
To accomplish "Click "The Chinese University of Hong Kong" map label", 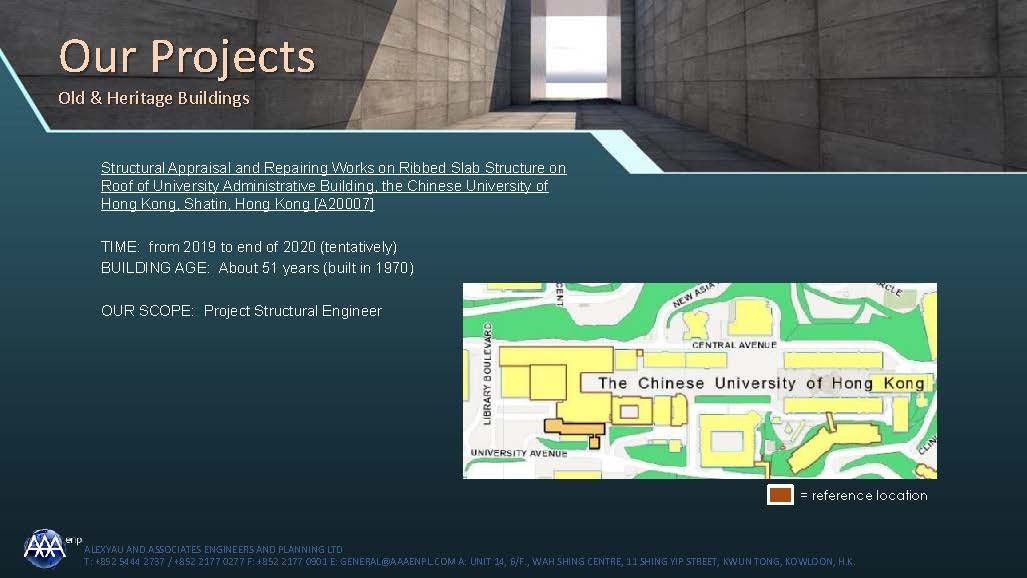I will click(x=760, y=383).
